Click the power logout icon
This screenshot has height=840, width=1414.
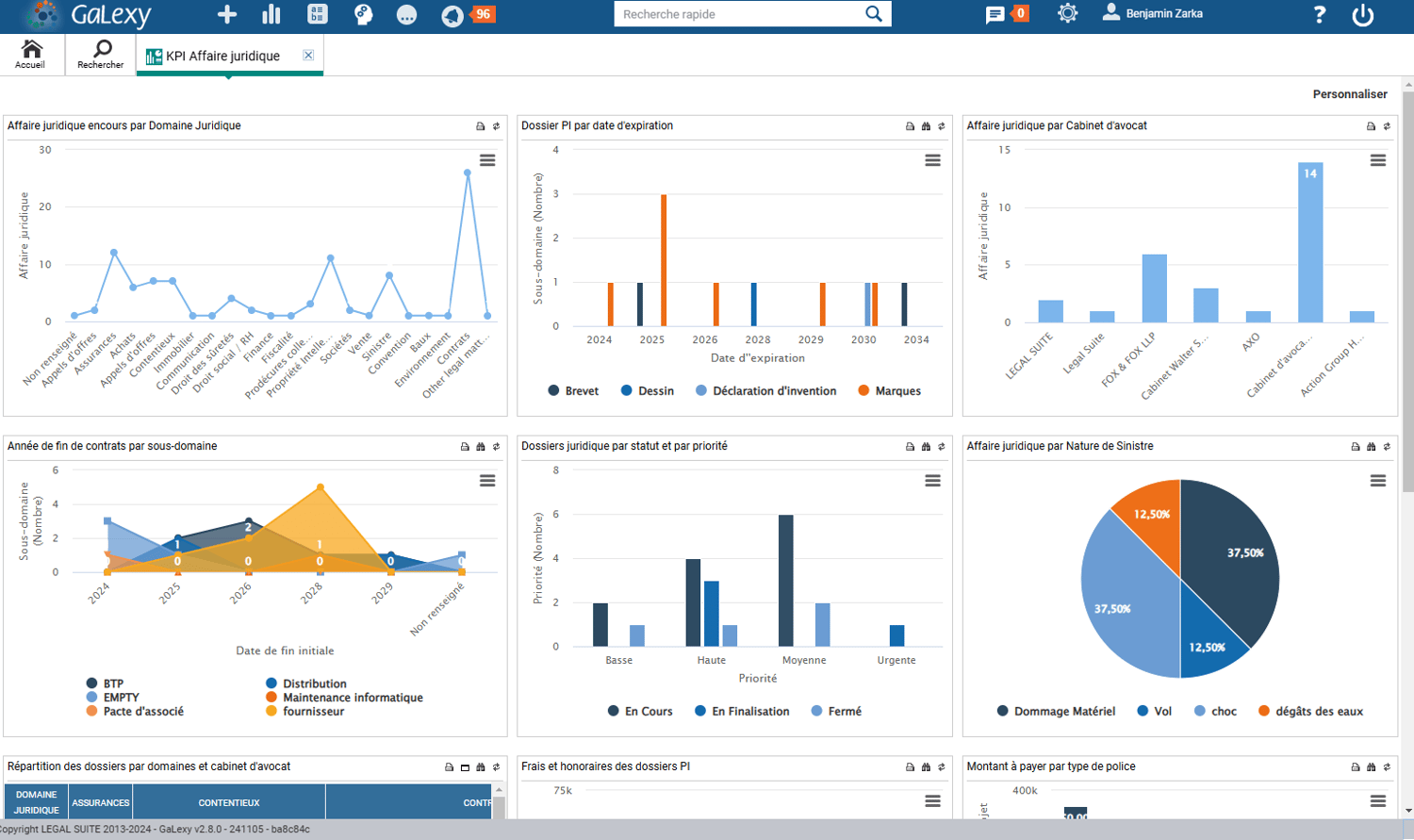pyautogui.click(x=1362, y=15)
